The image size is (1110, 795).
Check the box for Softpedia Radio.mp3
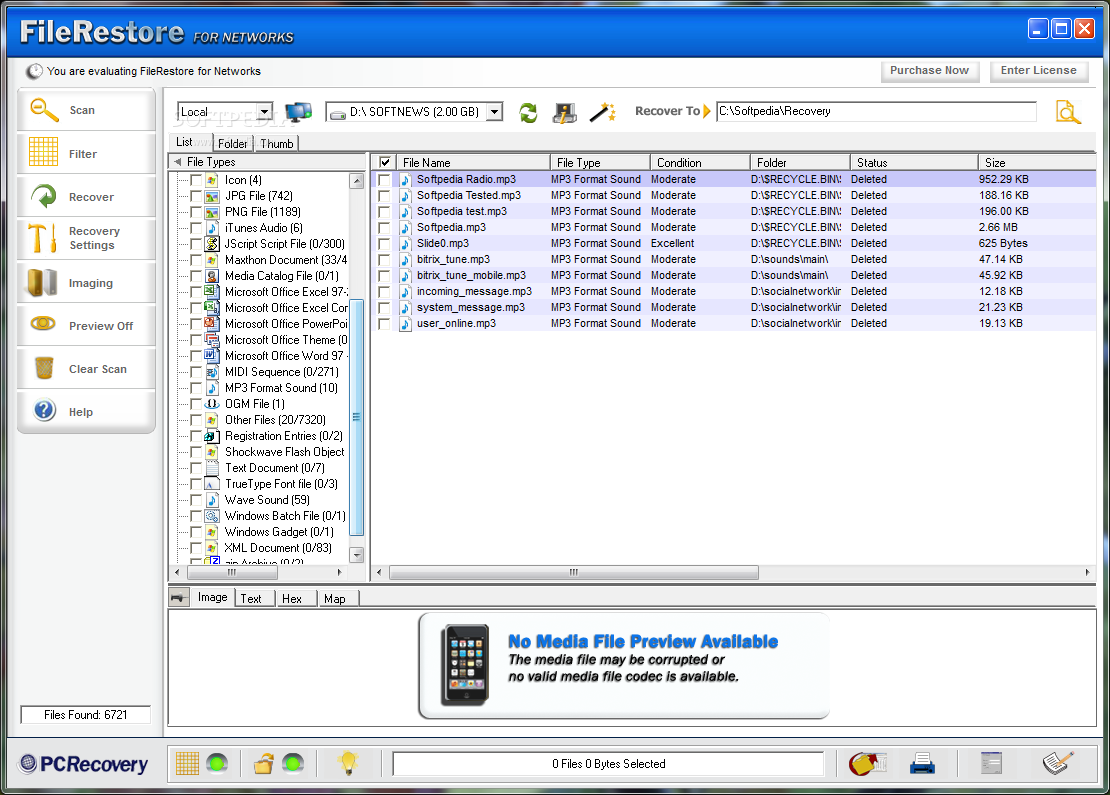384,180
